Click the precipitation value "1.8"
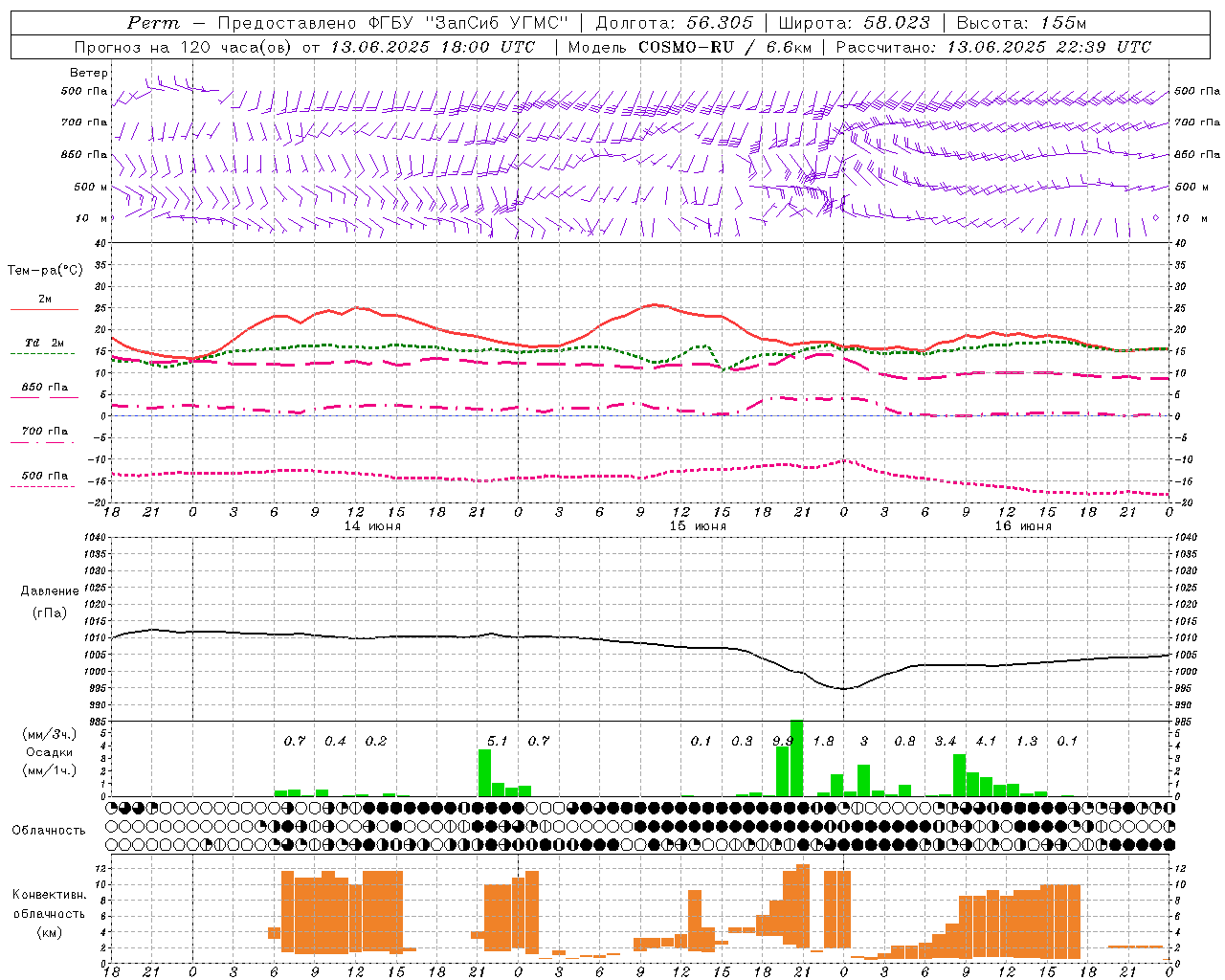 pos(823,741)
